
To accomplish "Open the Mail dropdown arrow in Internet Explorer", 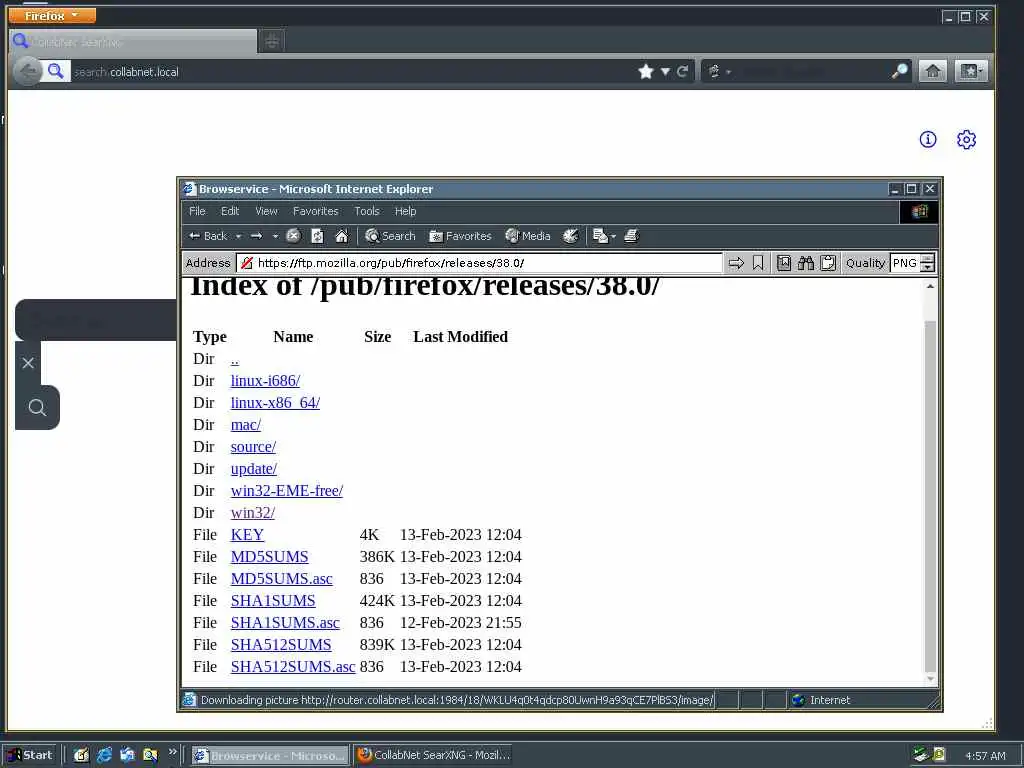I will 613,236.
